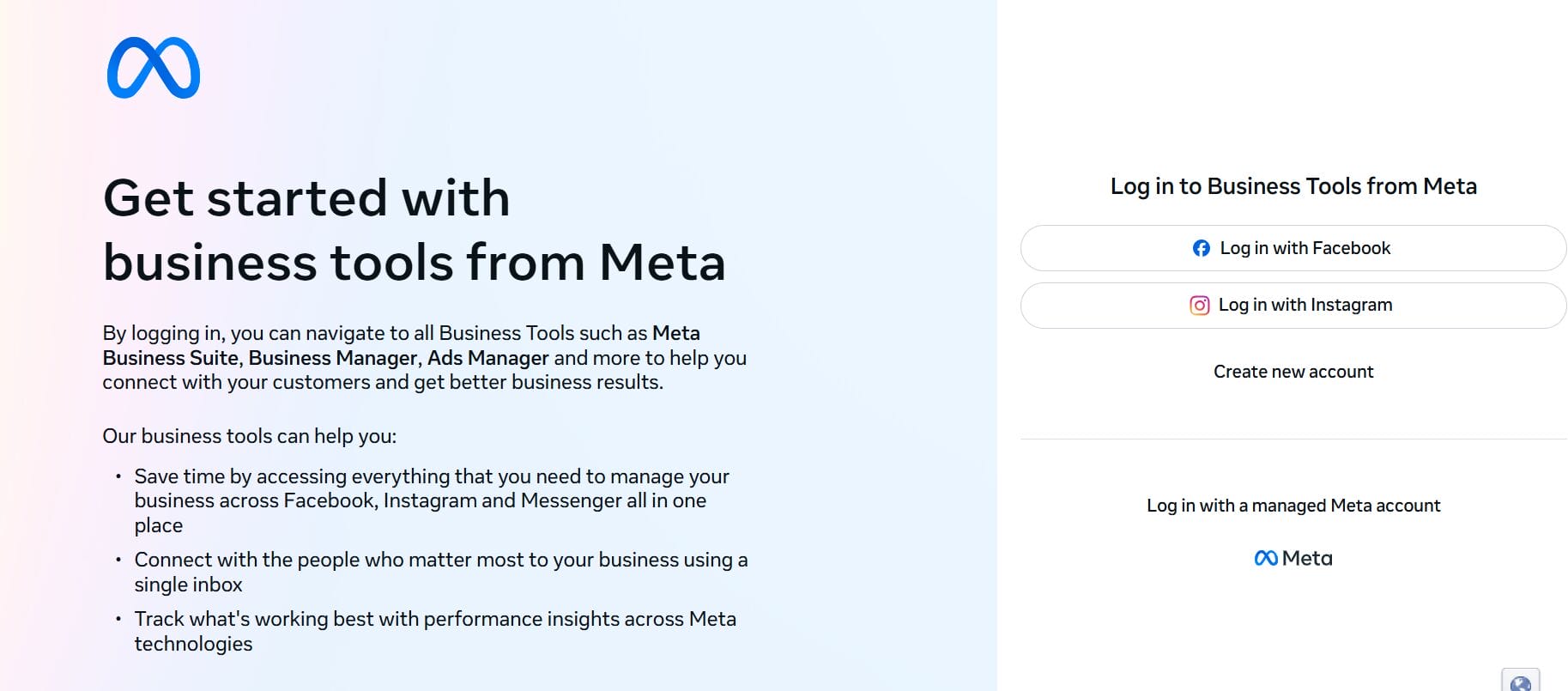Select Create new account

pyautogui.click(x=1293, y=372)
